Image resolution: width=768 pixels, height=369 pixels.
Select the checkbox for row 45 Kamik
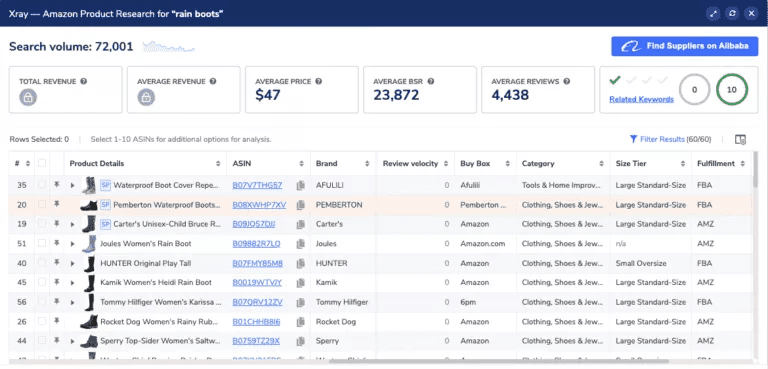coord(42,282)
